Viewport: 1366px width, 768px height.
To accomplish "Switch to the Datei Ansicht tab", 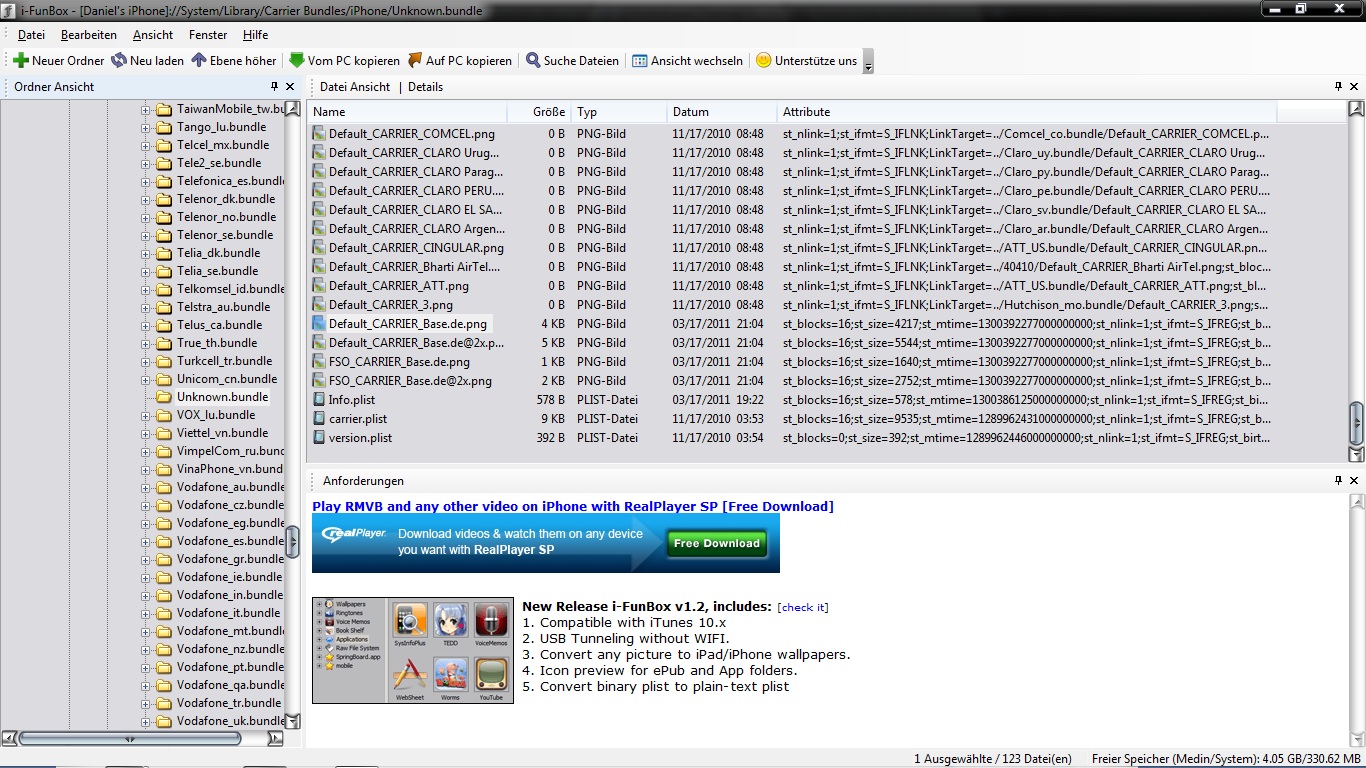I will (355, 87).
